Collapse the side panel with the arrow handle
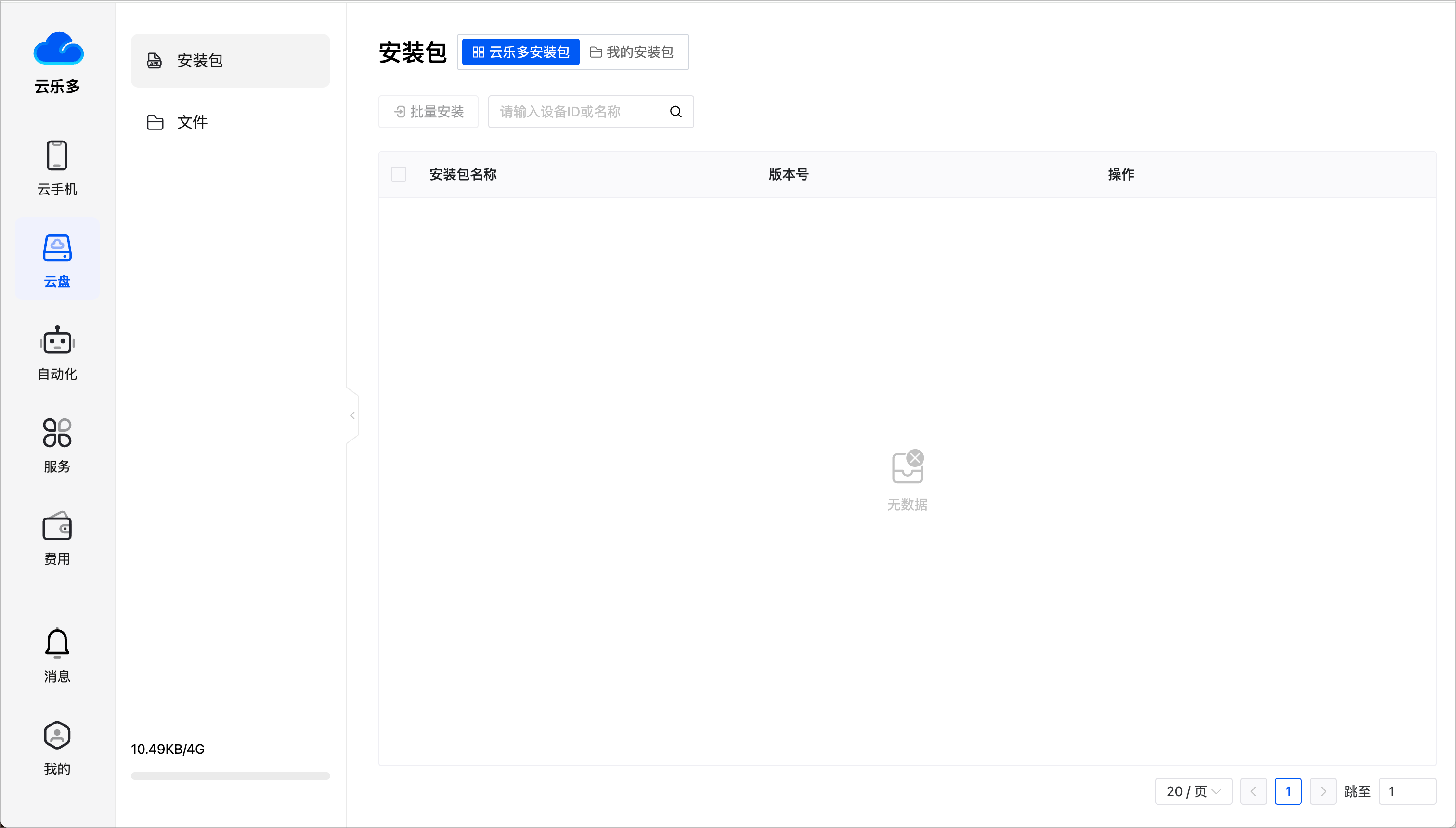 352,415
